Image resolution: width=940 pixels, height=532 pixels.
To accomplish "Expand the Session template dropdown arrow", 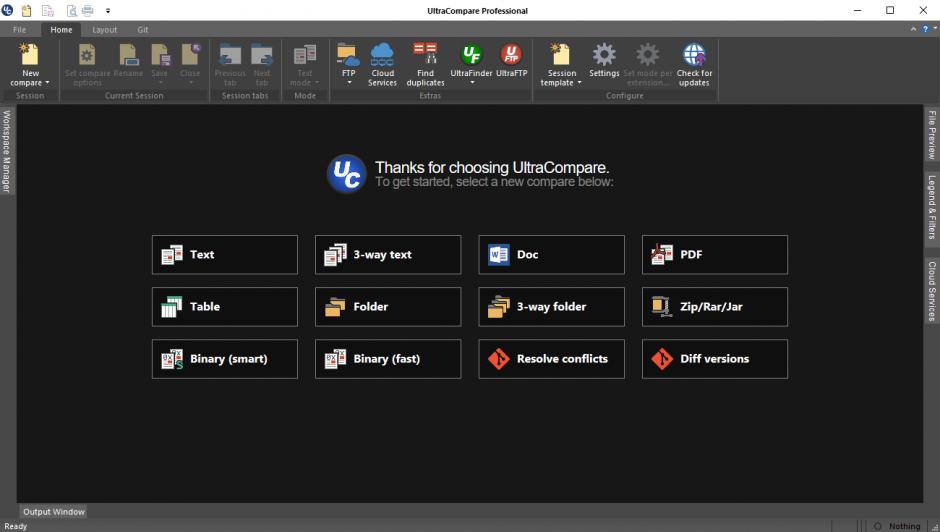I will tap(579, 83).
